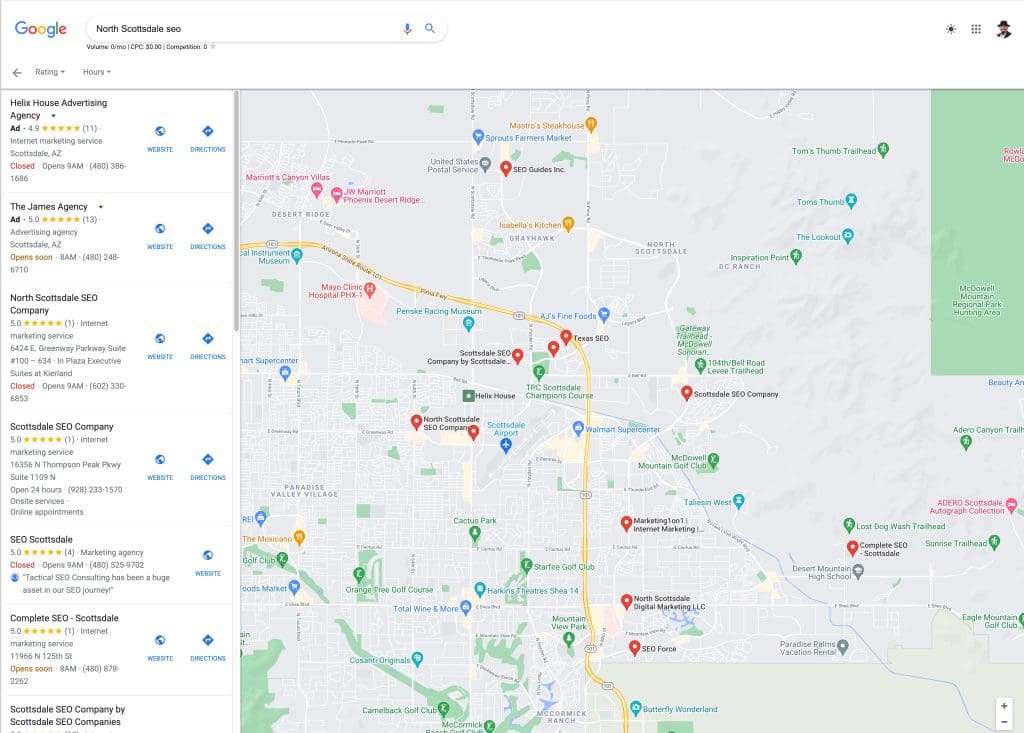Open Helix House Advertising Agency website
This screenshot has width=1024, height=733.
click(x=160, y=138)
